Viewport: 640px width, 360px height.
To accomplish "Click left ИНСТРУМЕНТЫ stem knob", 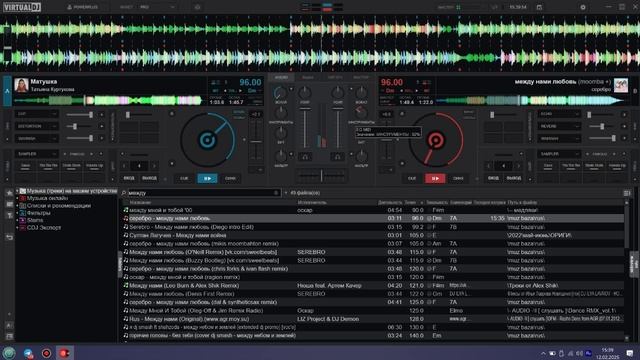I will 281,113.
